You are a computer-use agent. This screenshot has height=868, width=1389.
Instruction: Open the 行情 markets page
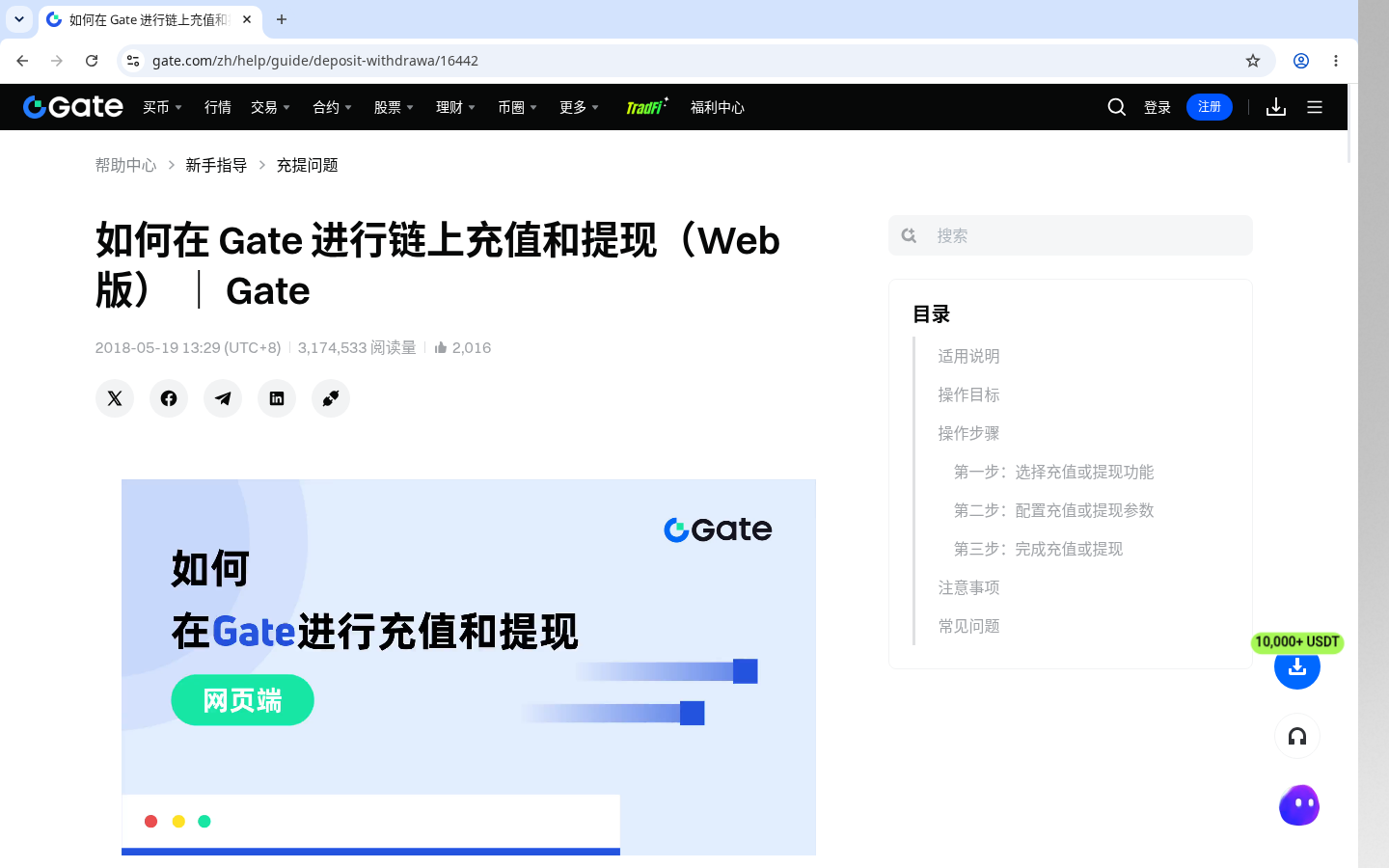[x=218, y=107]
